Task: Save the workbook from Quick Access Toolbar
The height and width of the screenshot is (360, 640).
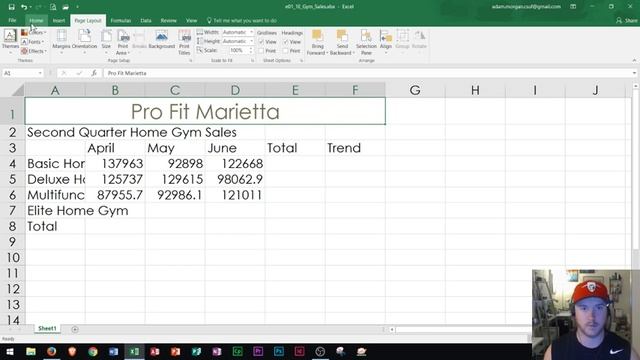Action: coord(11,7)
